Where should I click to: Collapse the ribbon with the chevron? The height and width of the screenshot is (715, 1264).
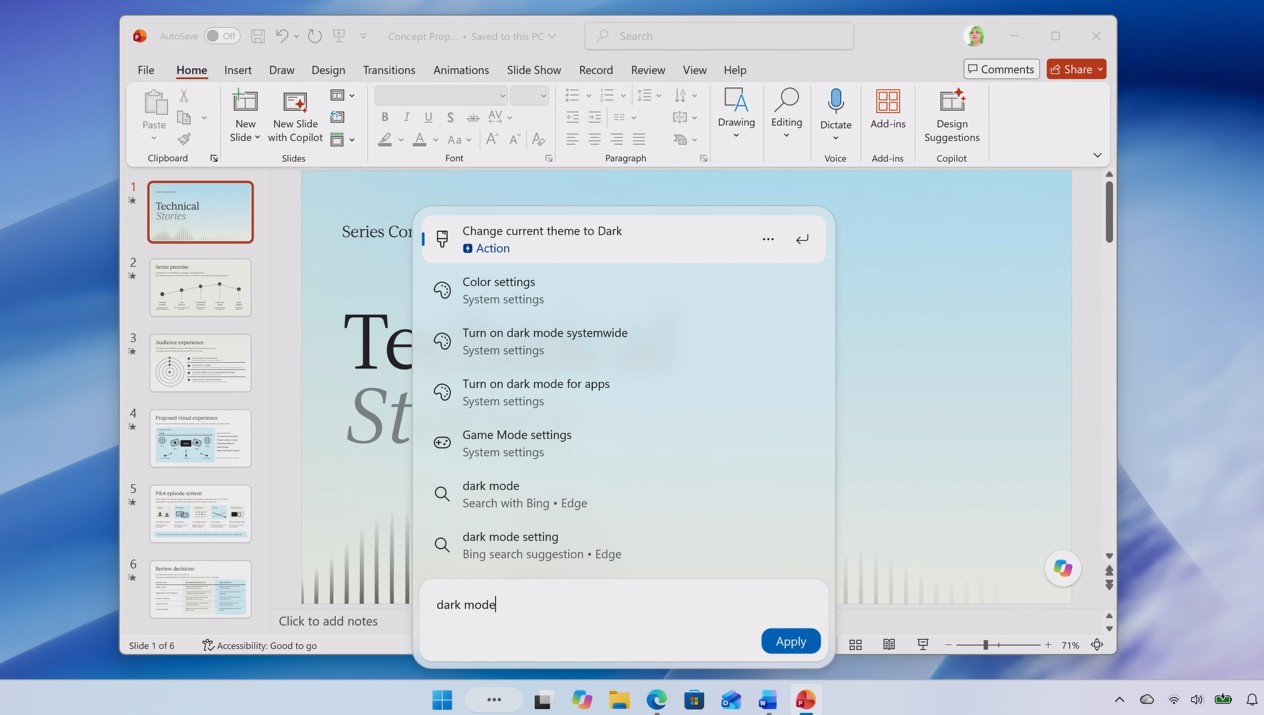(x=1097, y=155)
